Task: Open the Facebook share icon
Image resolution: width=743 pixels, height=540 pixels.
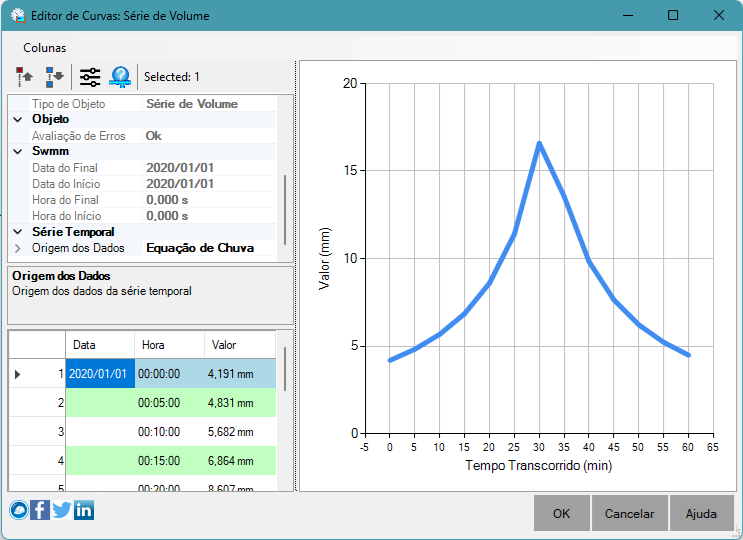Action: pyautogui.click(x=40, y=510)
